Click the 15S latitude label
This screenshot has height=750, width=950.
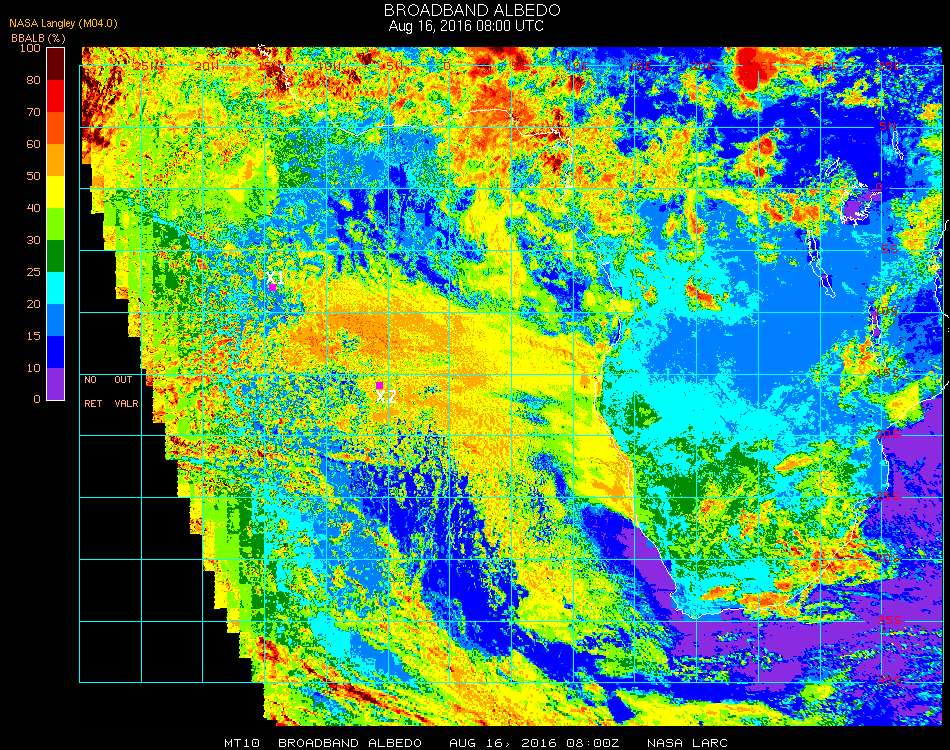tap(888, 373)
